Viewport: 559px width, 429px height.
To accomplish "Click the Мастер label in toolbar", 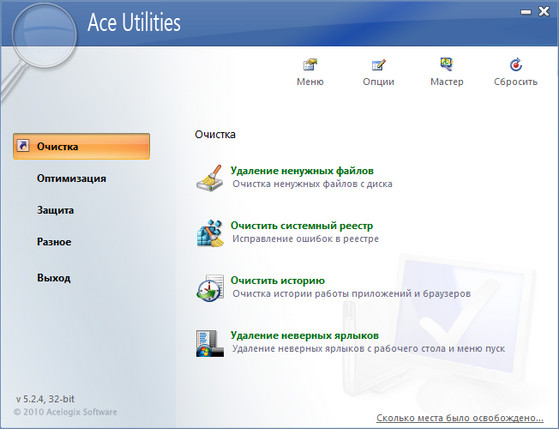I will click(x=447, y=82).
